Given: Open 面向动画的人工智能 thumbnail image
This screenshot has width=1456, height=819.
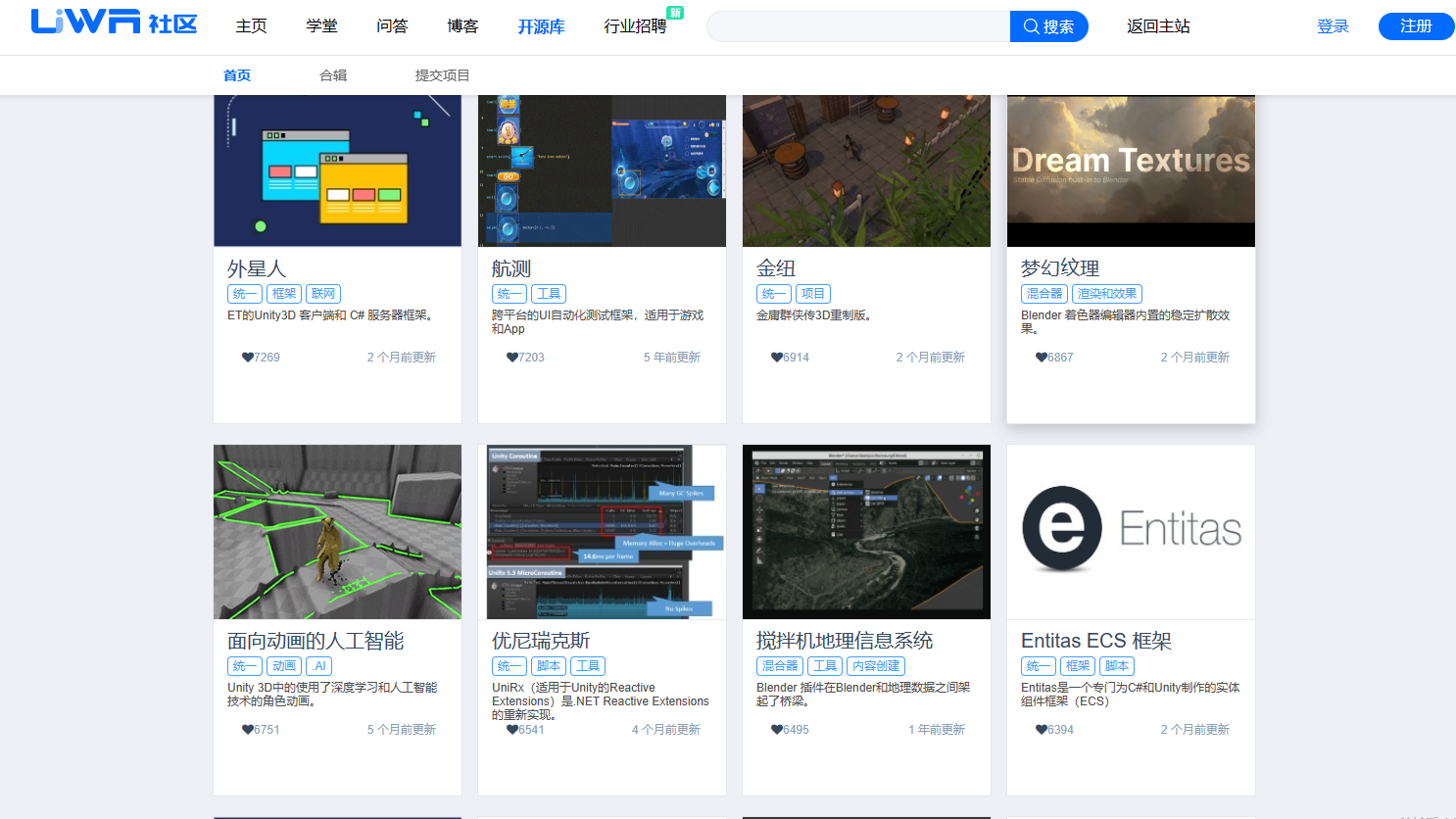Looking at the screenshot, I should 337,532.
